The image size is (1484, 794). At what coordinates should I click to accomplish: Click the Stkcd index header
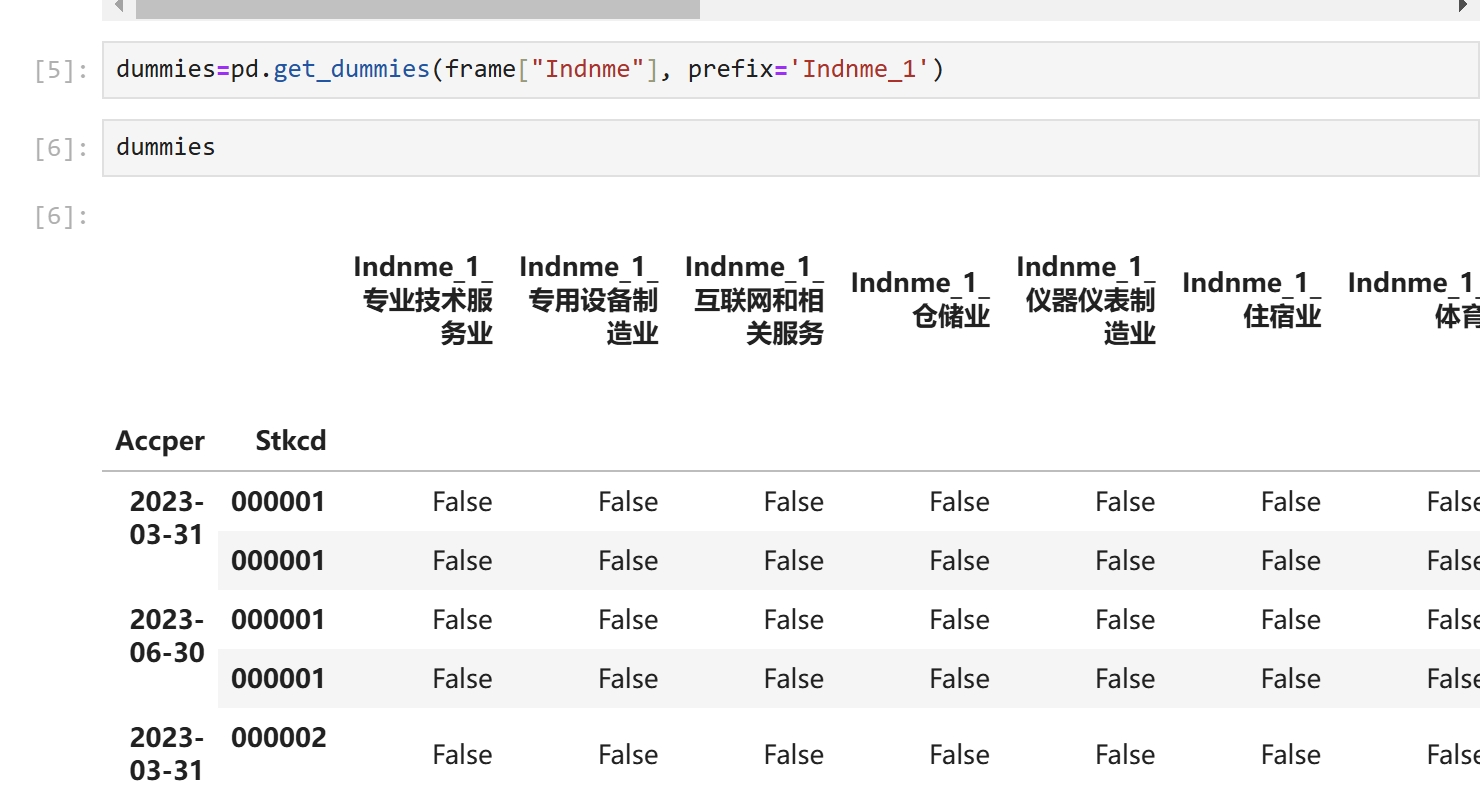291,441
